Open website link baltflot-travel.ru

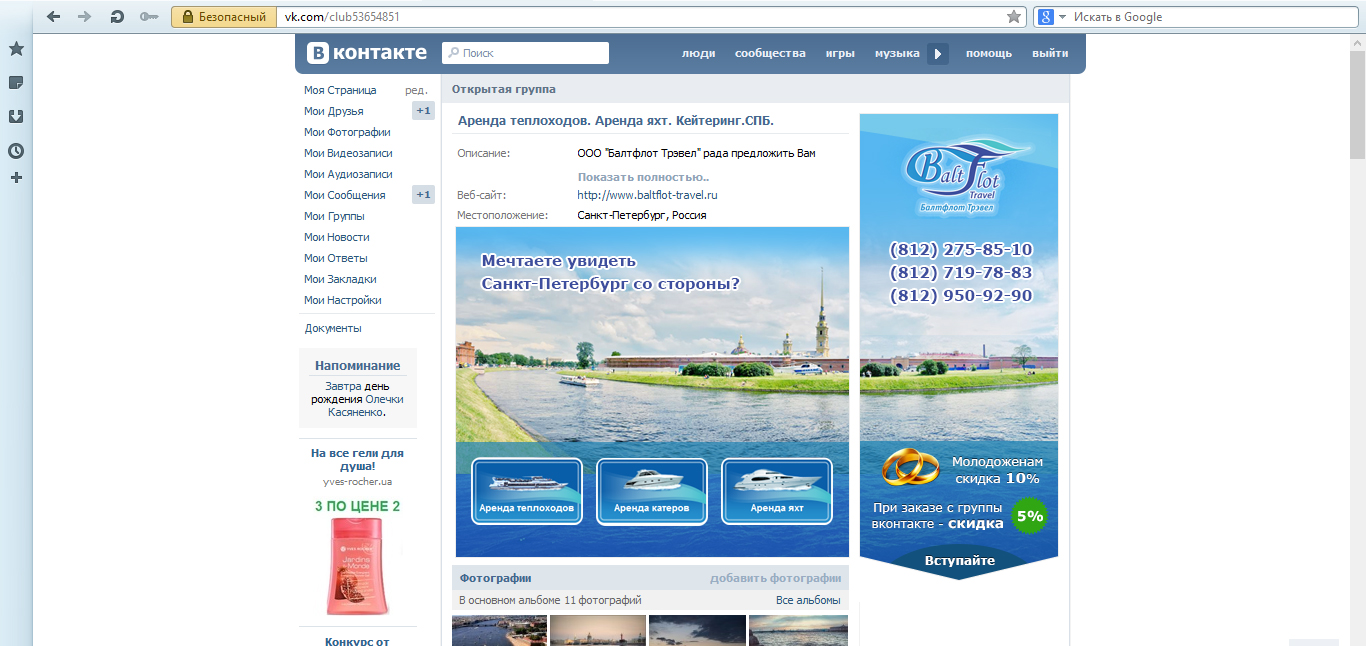[647, 195]
